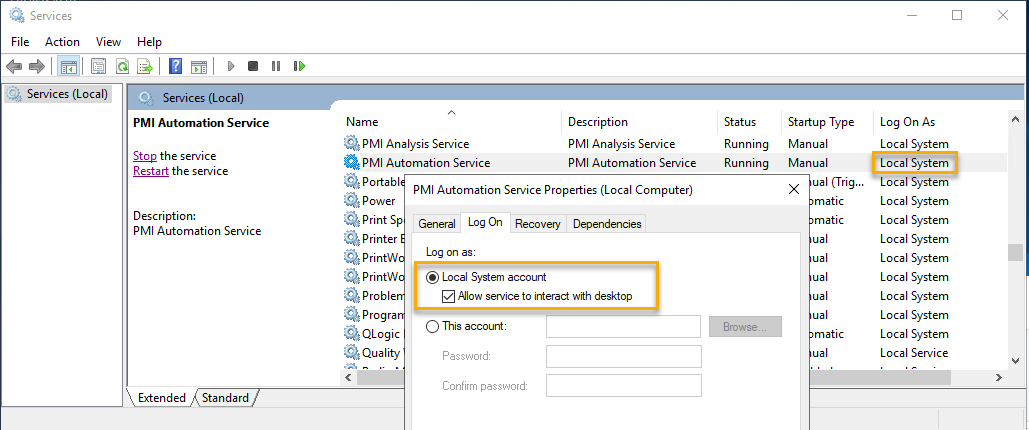Close the PMI Automation Service Properties dialog
1029x430 pixels.
(x=793, y=190)
